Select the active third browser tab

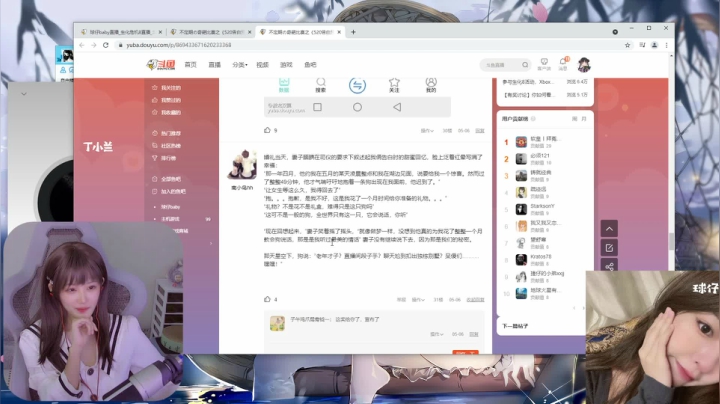298,32
